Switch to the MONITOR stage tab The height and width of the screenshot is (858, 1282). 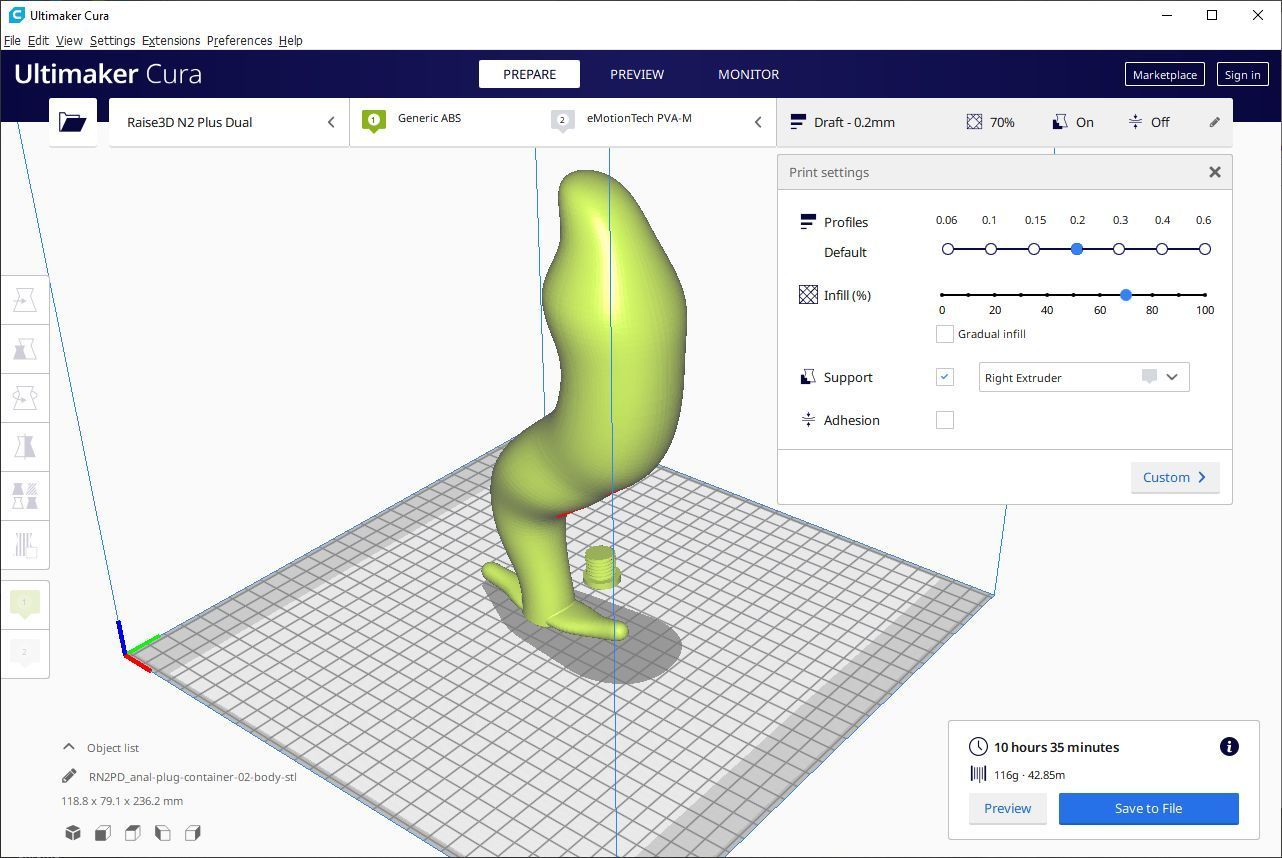click(x=748, y=74)
